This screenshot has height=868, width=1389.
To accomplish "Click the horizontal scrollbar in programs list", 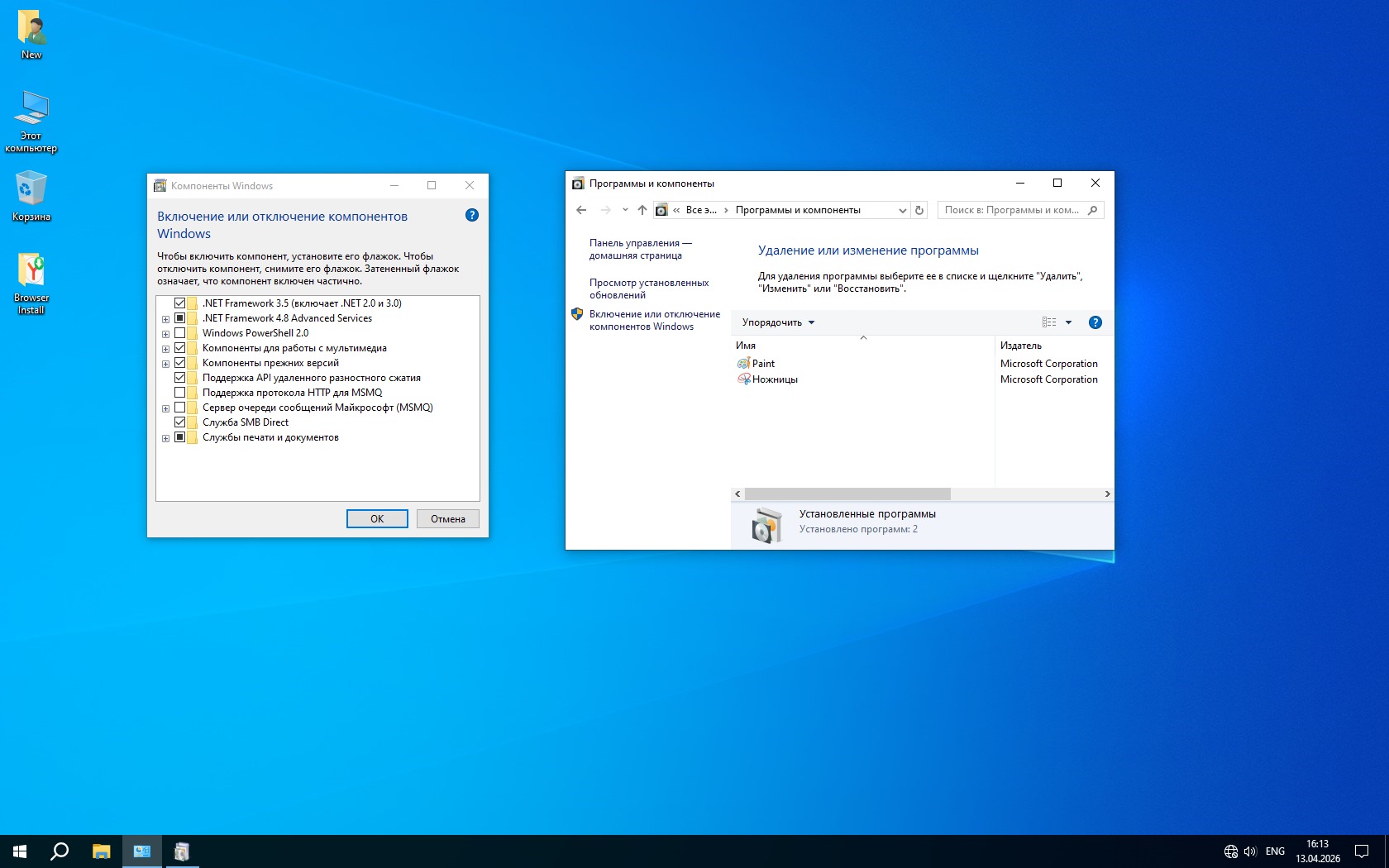I will coord(847,494).
